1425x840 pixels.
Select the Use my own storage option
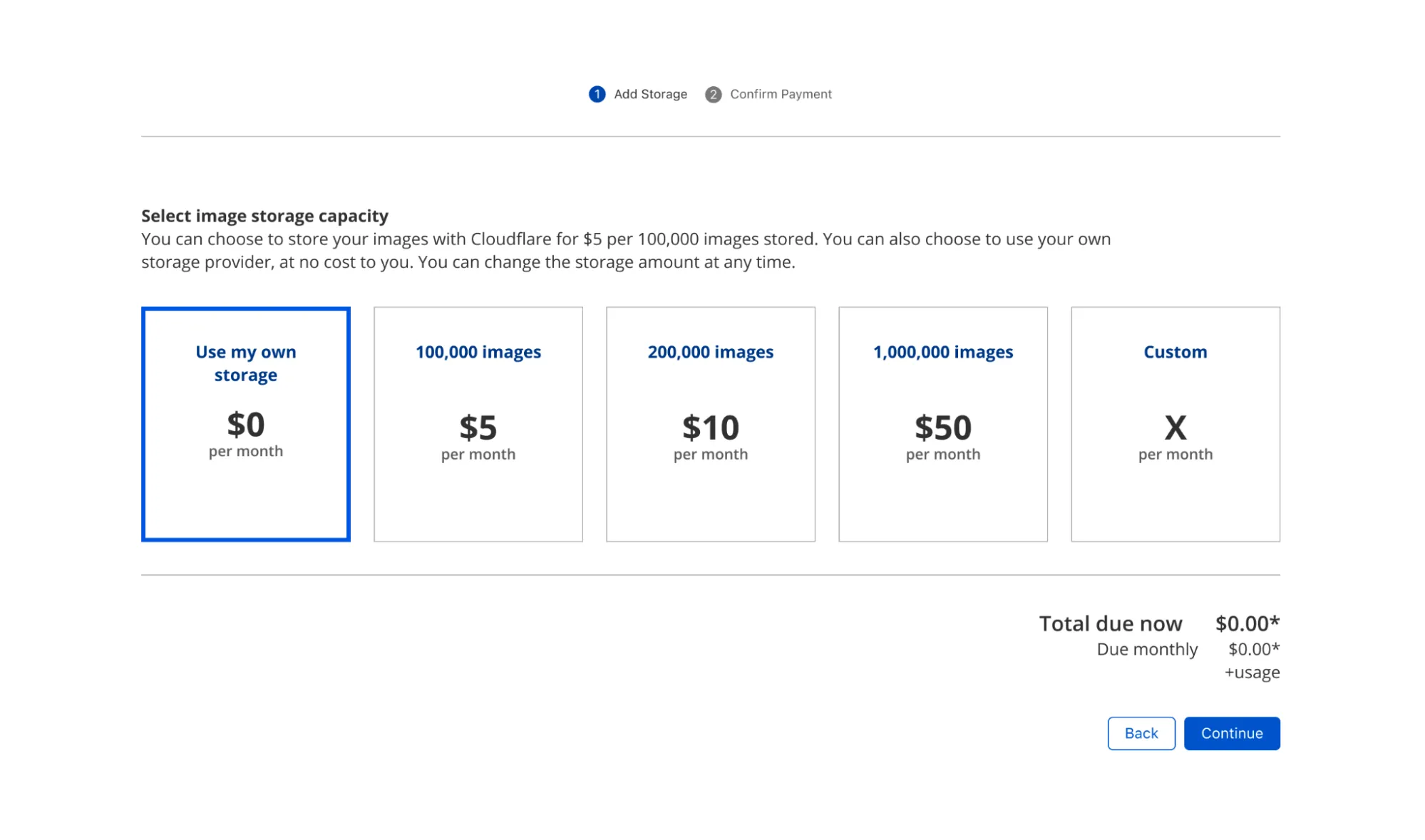click(245, 363)
